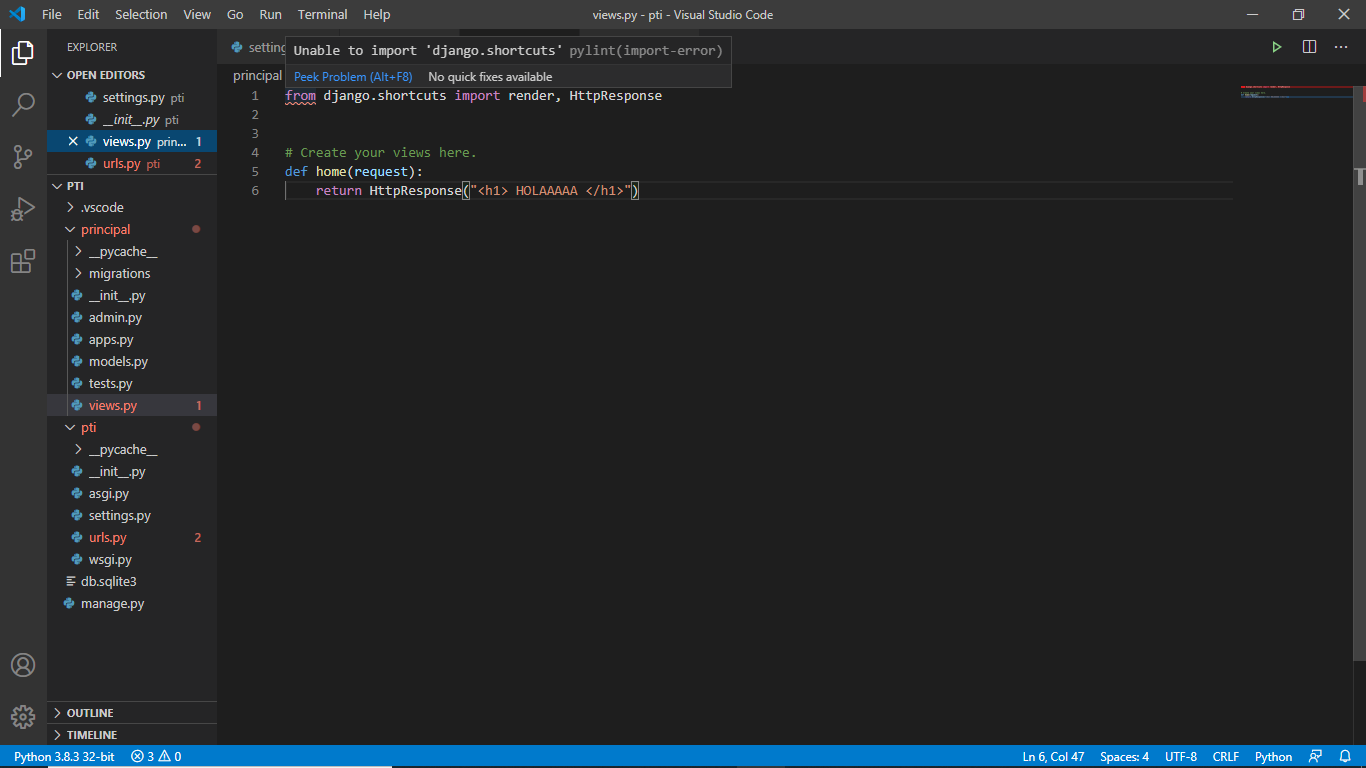This screenshot has width=1366, height=768.
Task: Open the File menu
Action: coord(52,14)
